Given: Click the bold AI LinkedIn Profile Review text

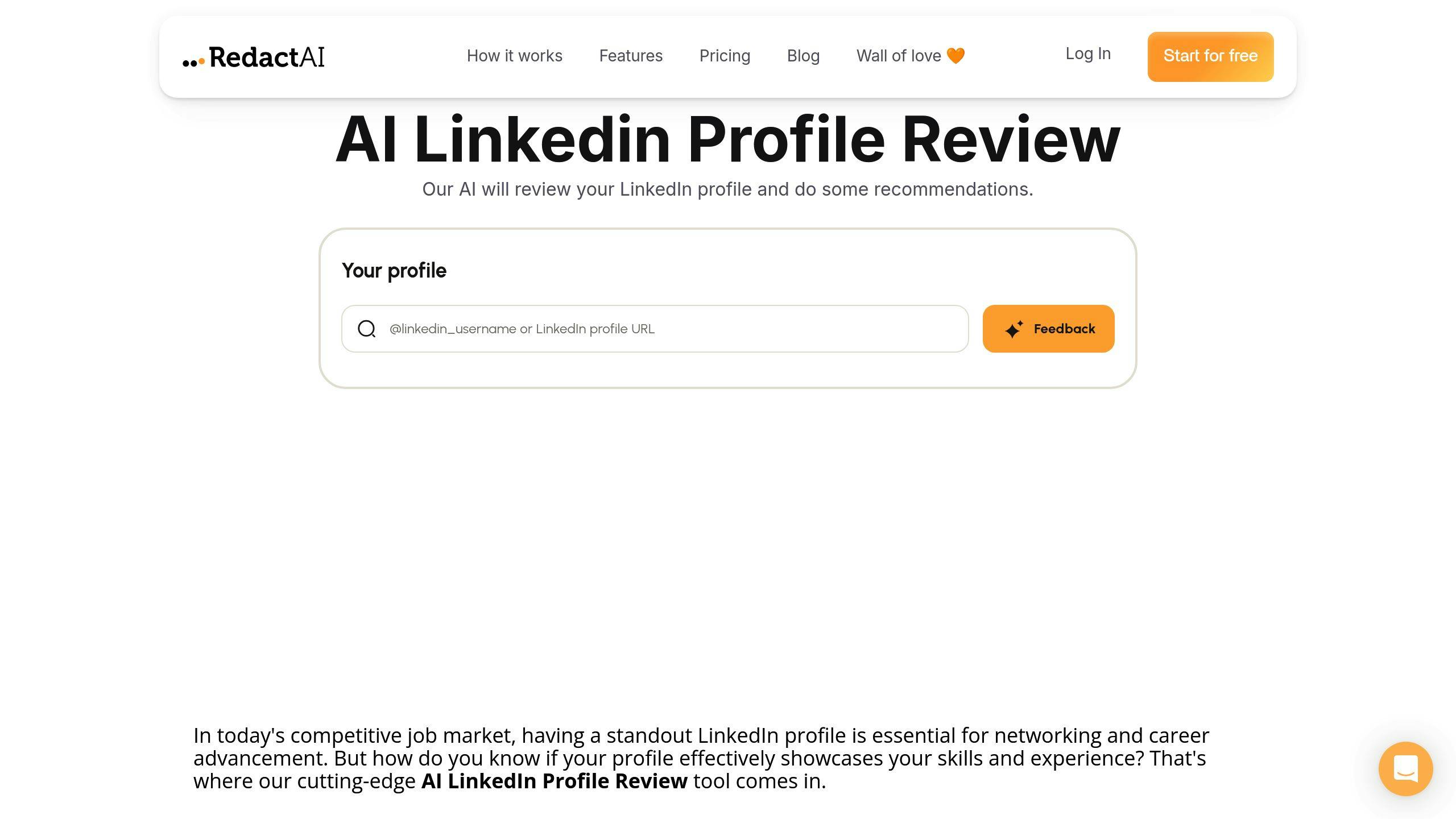Looking at the screenshot, I should click(x=553, y=781).
